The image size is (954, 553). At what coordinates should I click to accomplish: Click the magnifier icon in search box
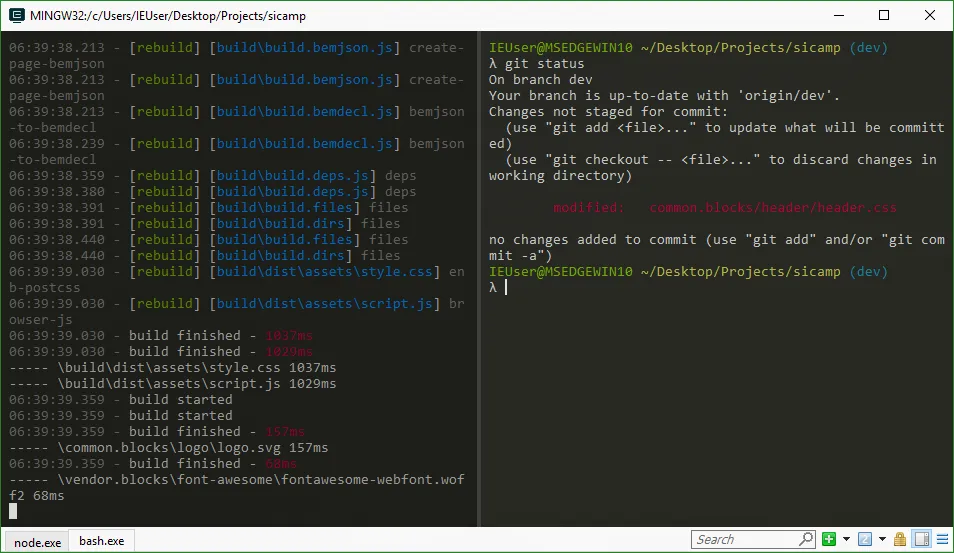(806, 540)
